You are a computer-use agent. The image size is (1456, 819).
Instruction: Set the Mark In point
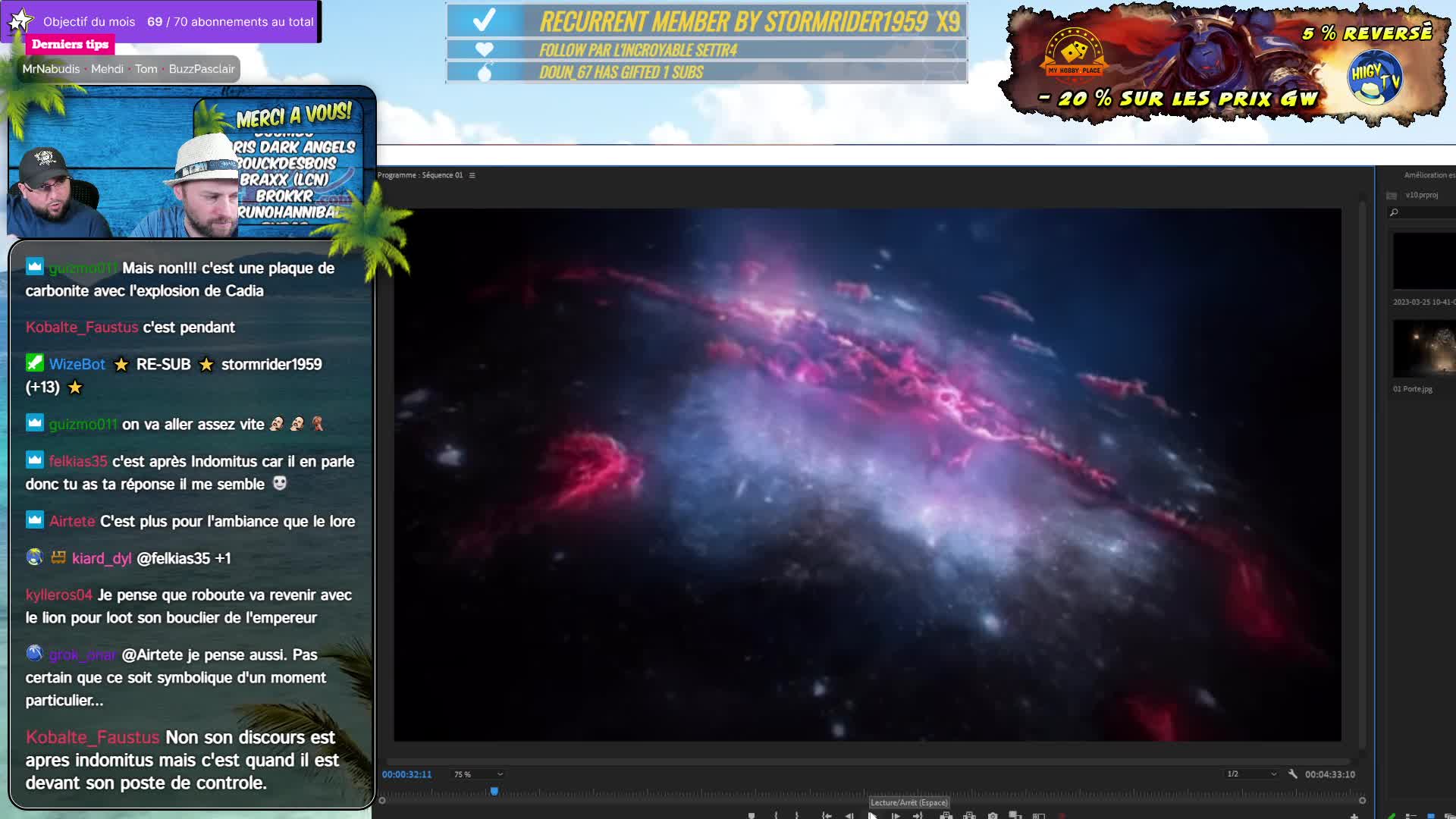pyautogui.click(x=776, y=816)
